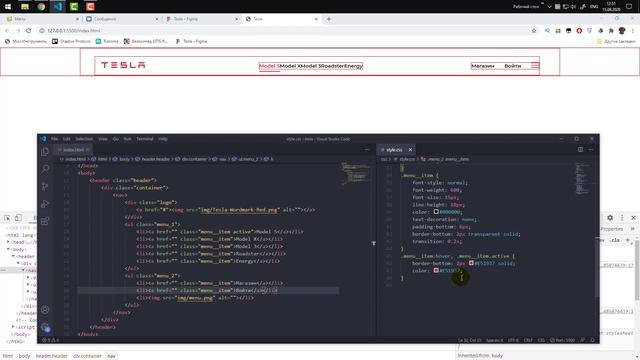This screenshot has width=640, height=360.
Task: Open File Explorer from the Windows taskbar
Action: point(25,7)
